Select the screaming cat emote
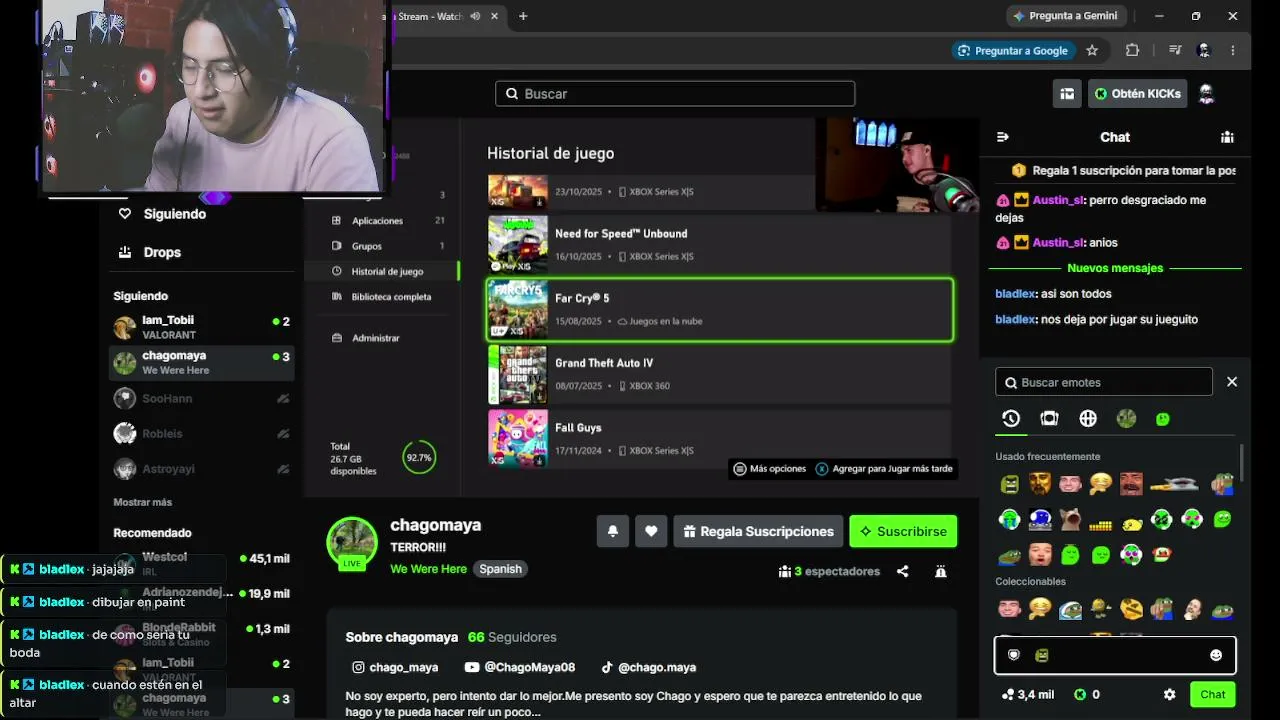Screen dimensions: 1280x720 pos(1071,520)
